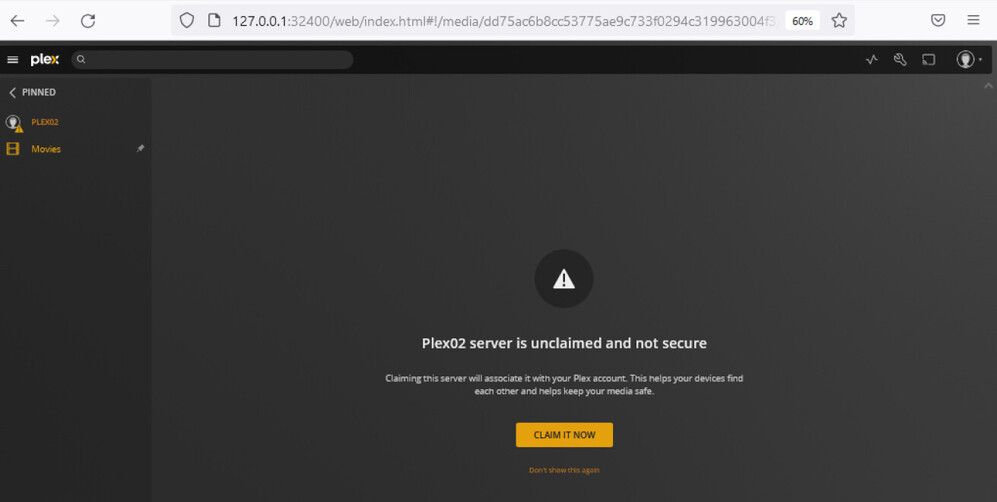Viewport: 997px width, 502px height.
Task: Select PLEX02 server in the sidebar
Action: [45, 122]
